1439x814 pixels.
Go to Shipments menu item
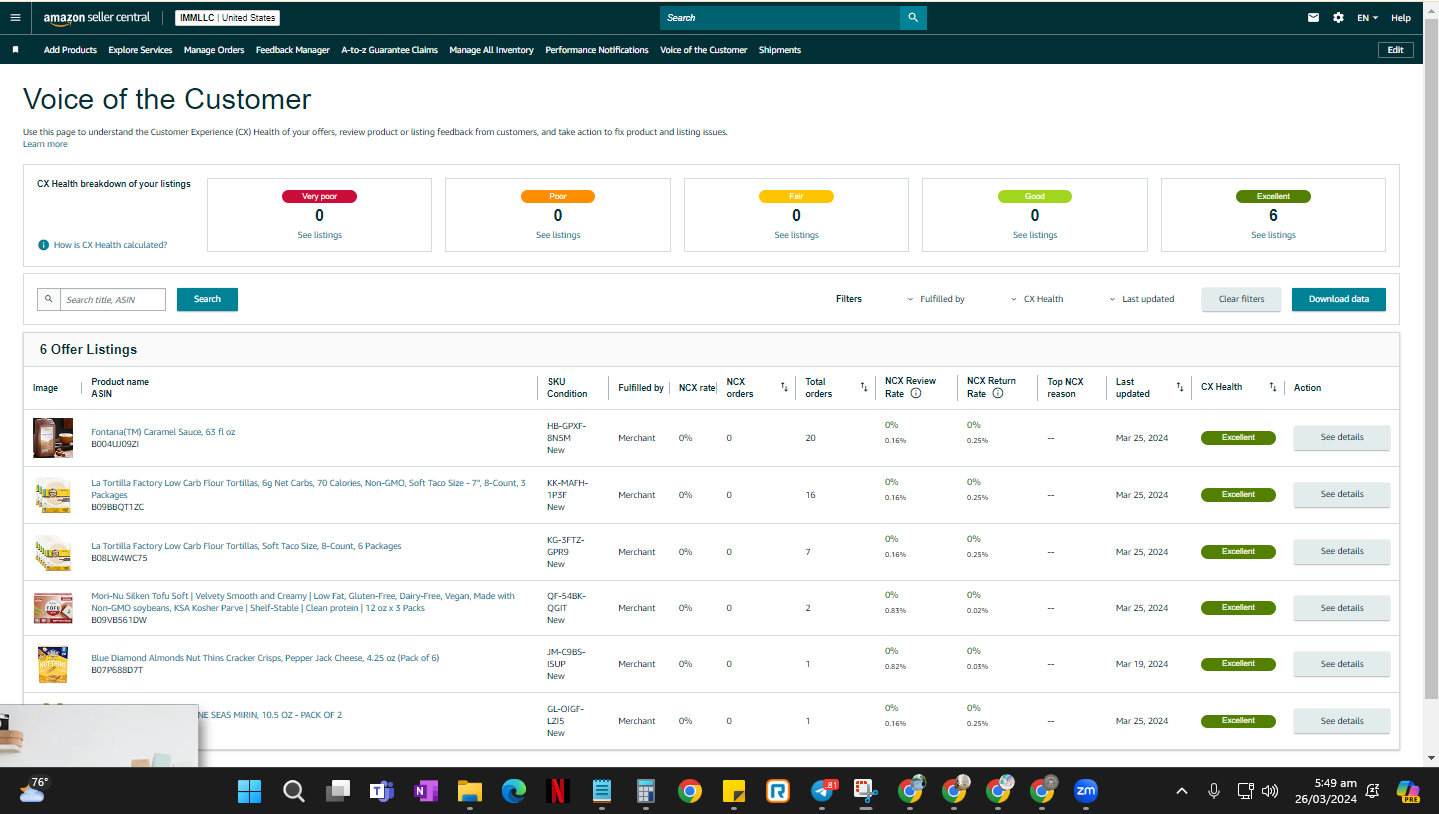point(780,50)
